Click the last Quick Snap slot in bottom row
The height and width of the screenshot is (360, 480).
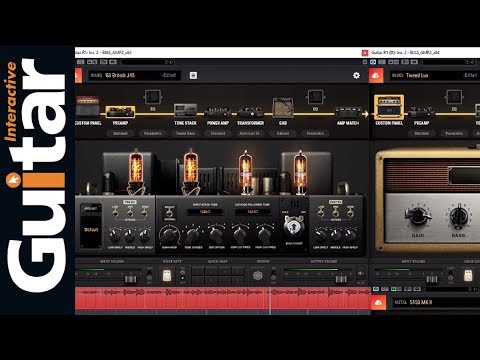[x=238, y=280]
